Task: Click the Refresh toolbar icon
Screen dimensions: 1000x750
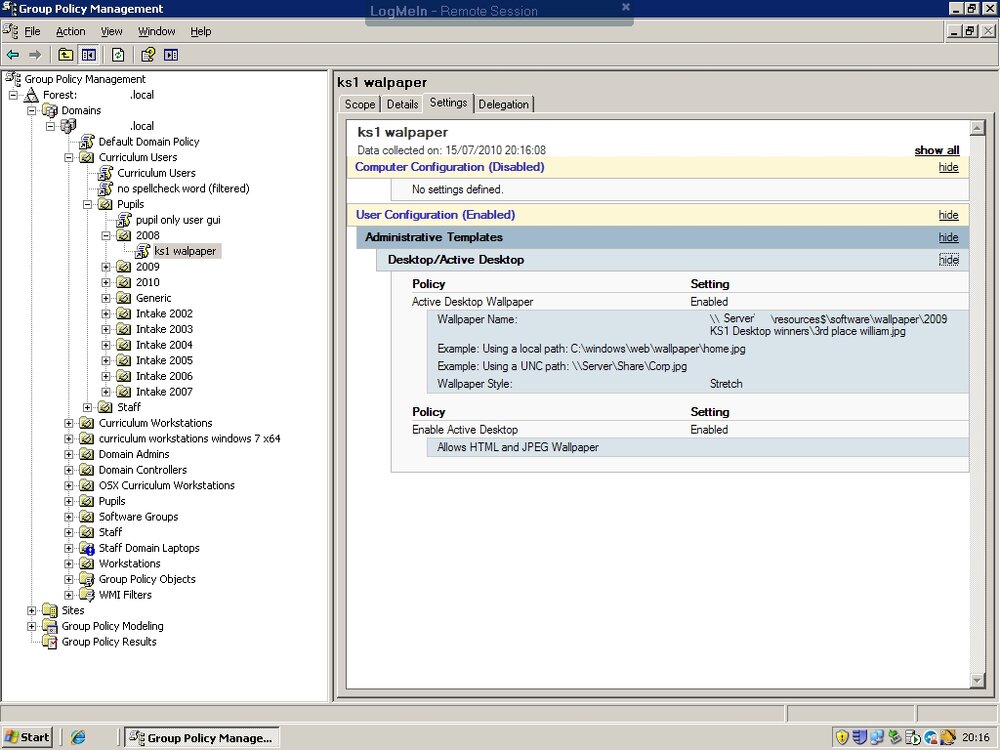Action: (x=118, y=55)
